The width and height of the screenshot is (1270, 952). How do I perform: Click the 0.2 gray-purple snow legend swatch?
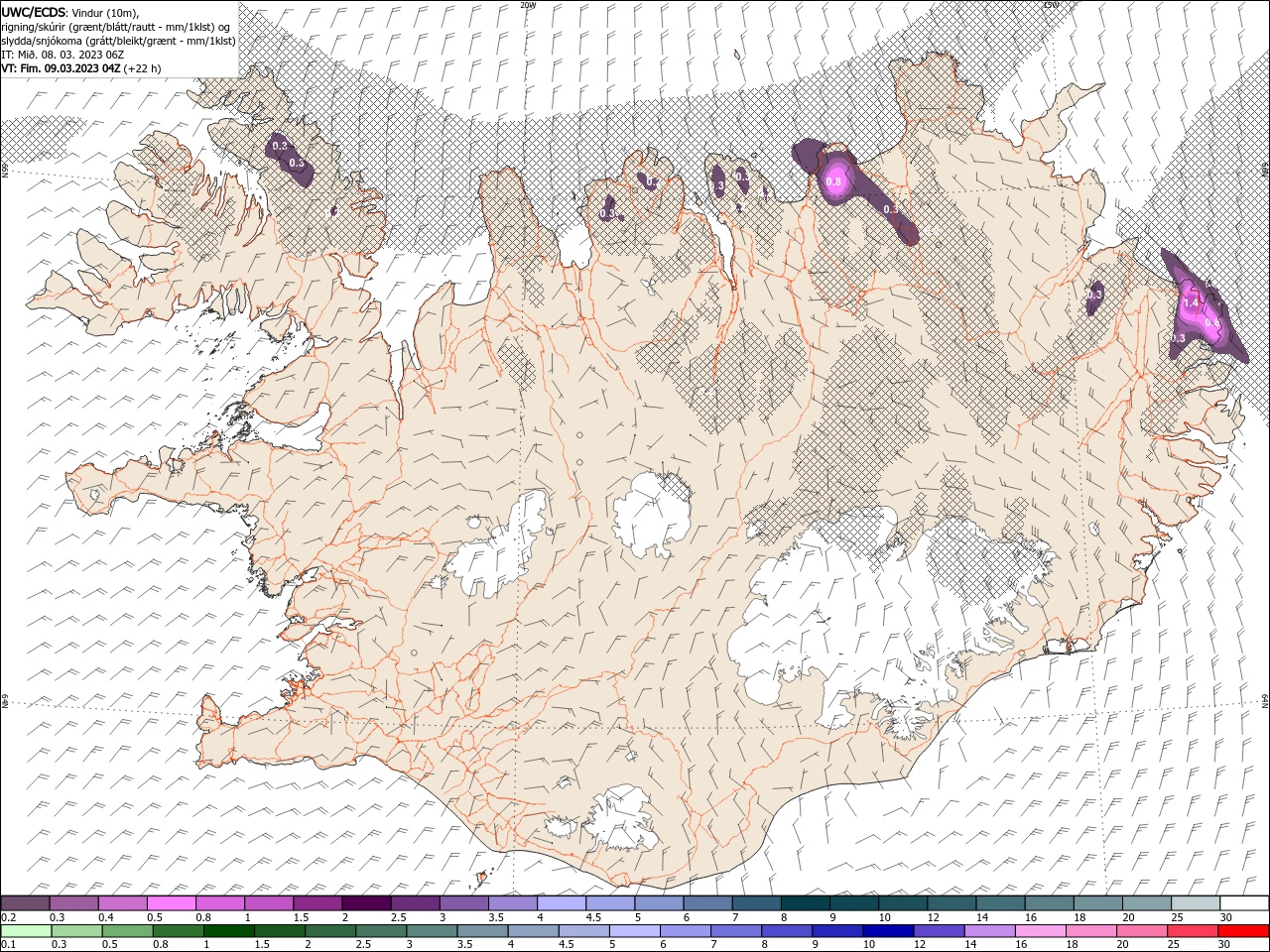click(x=26, y=903)
